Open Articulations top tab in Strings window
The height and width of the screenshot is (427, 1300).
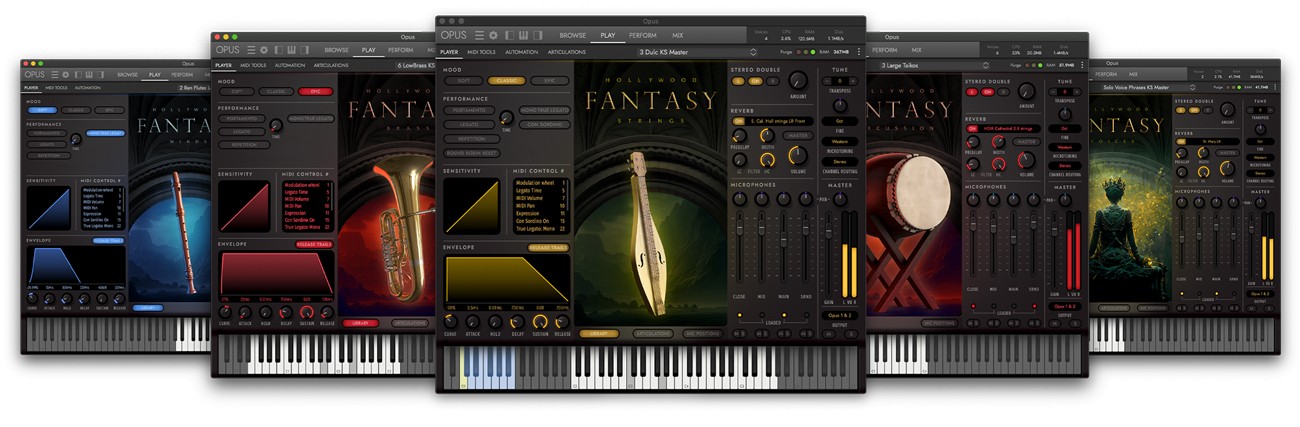tap(566, 52)
